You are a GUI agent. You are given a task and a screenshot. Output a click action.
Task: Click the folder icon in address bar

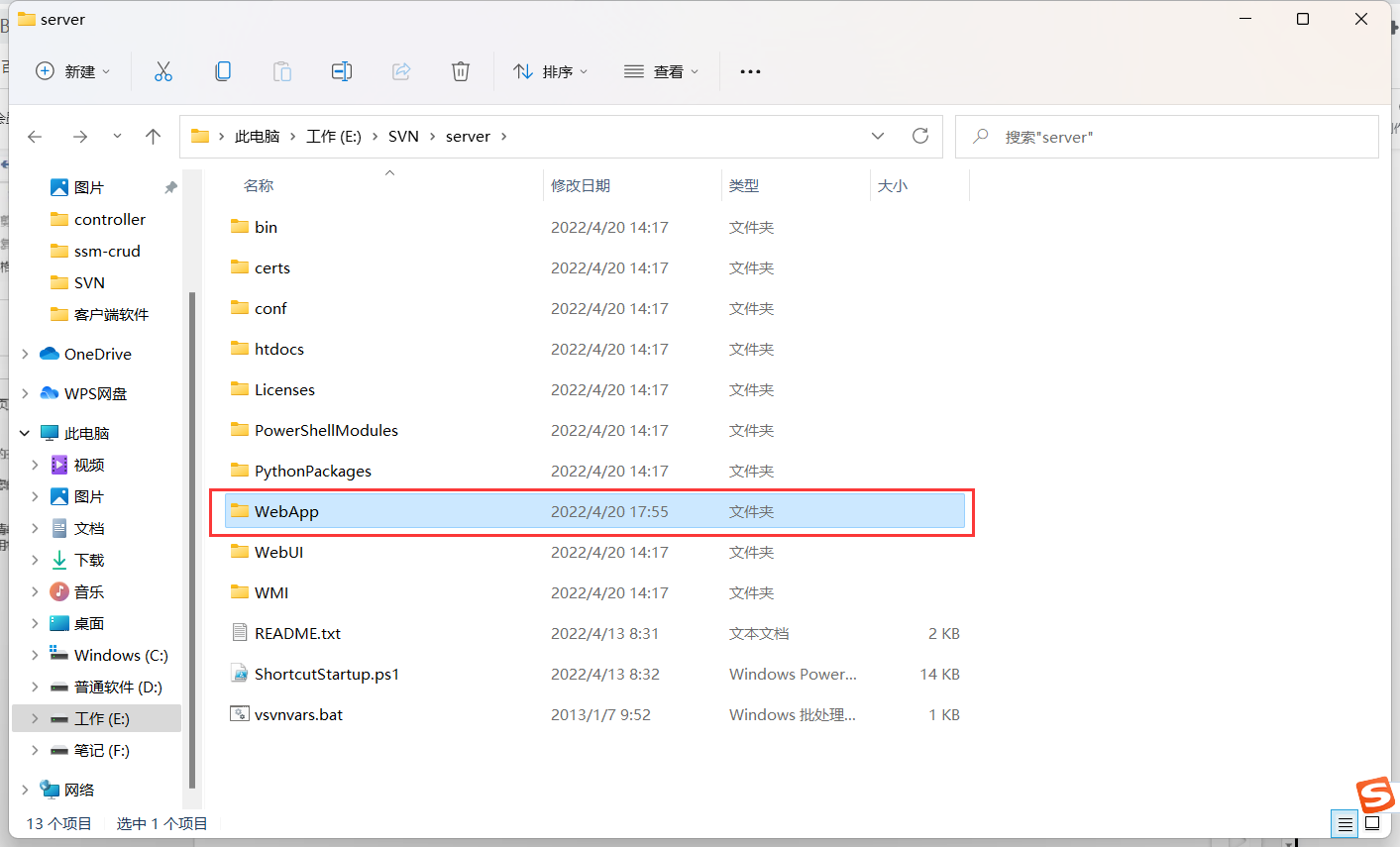pyautogui.click(x=200, y=137)
